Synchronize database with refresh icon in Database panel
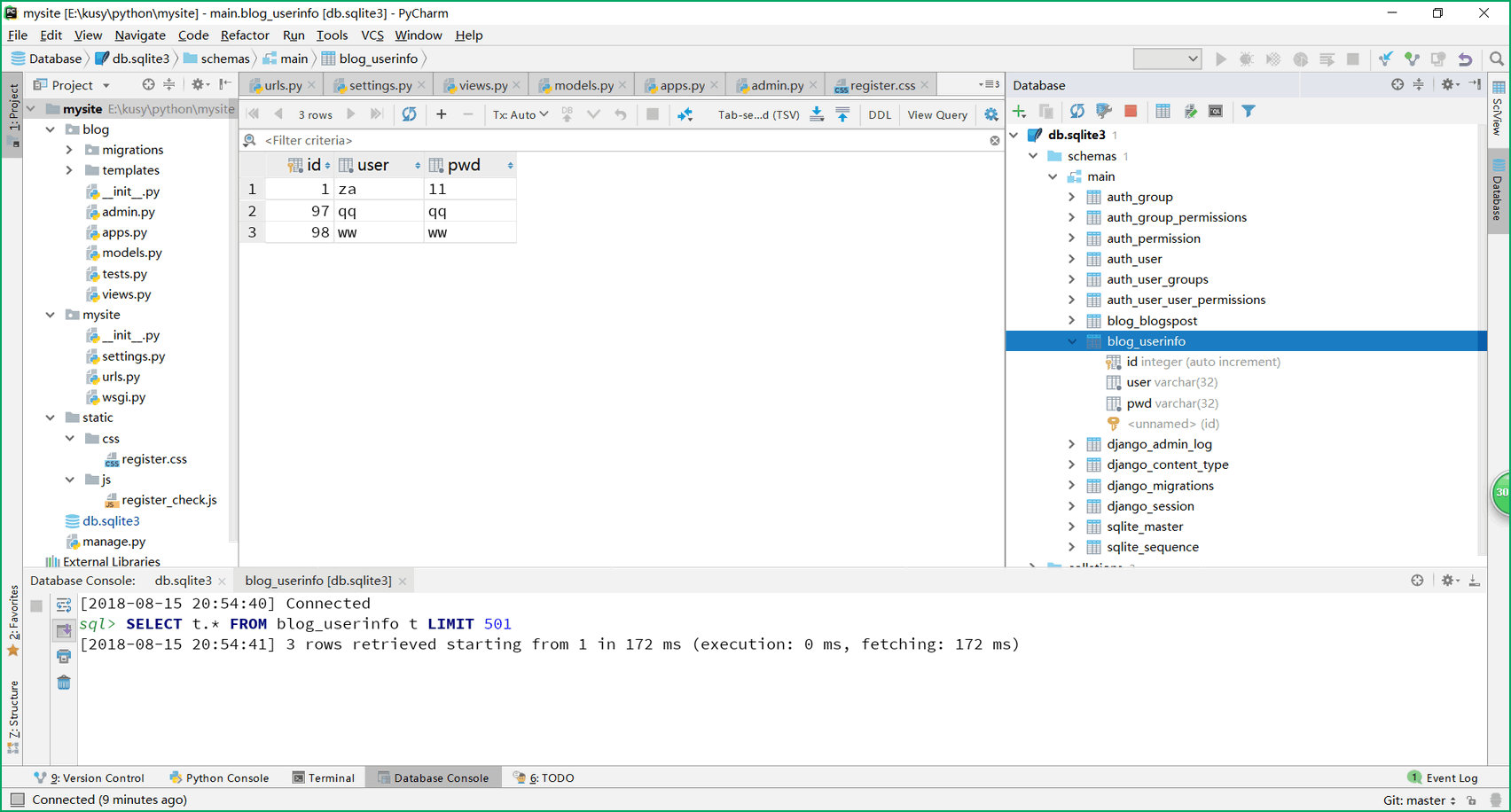Screen dimensions: 1511x812 point(1076,111)
